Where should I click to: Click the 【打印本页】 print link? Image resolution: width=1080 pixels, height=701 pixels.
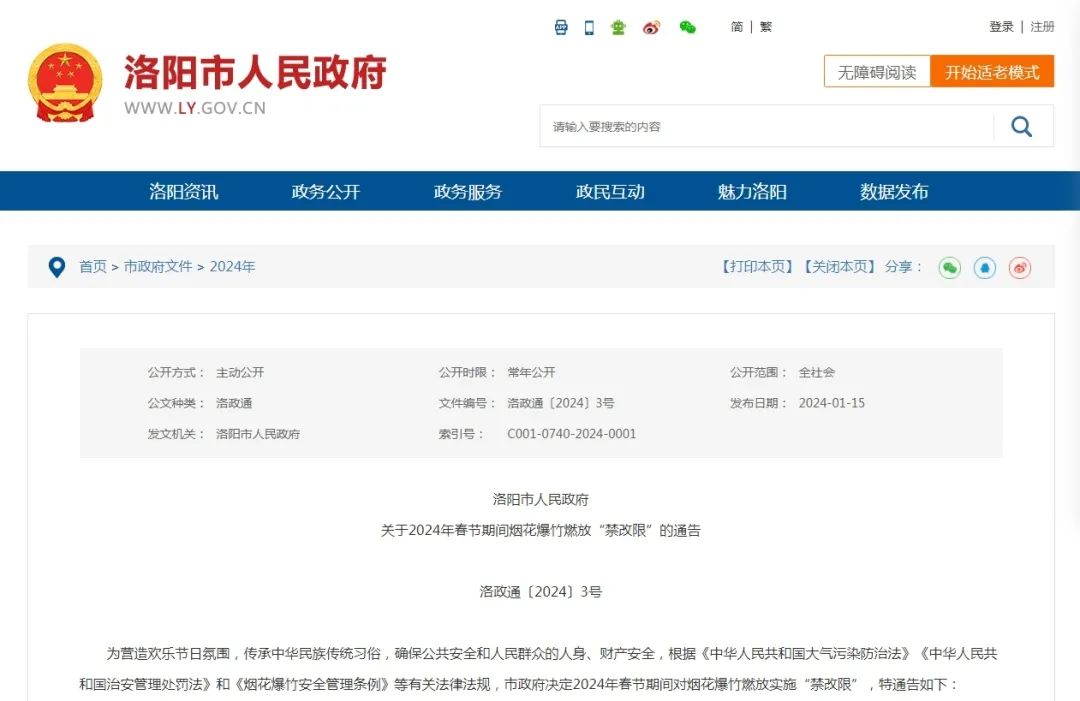(757, 267)
